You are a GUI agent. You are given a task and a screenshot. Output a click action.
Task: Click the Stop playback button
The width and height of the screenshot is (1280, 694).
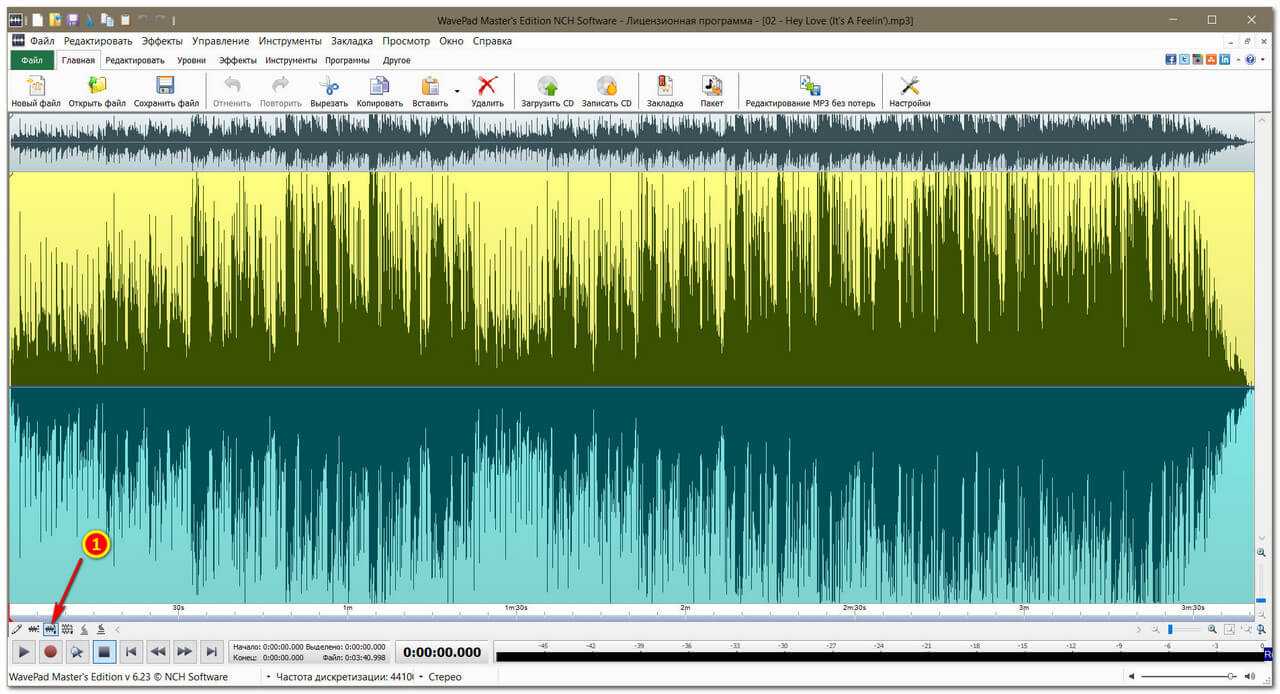[x=104, y=652]
